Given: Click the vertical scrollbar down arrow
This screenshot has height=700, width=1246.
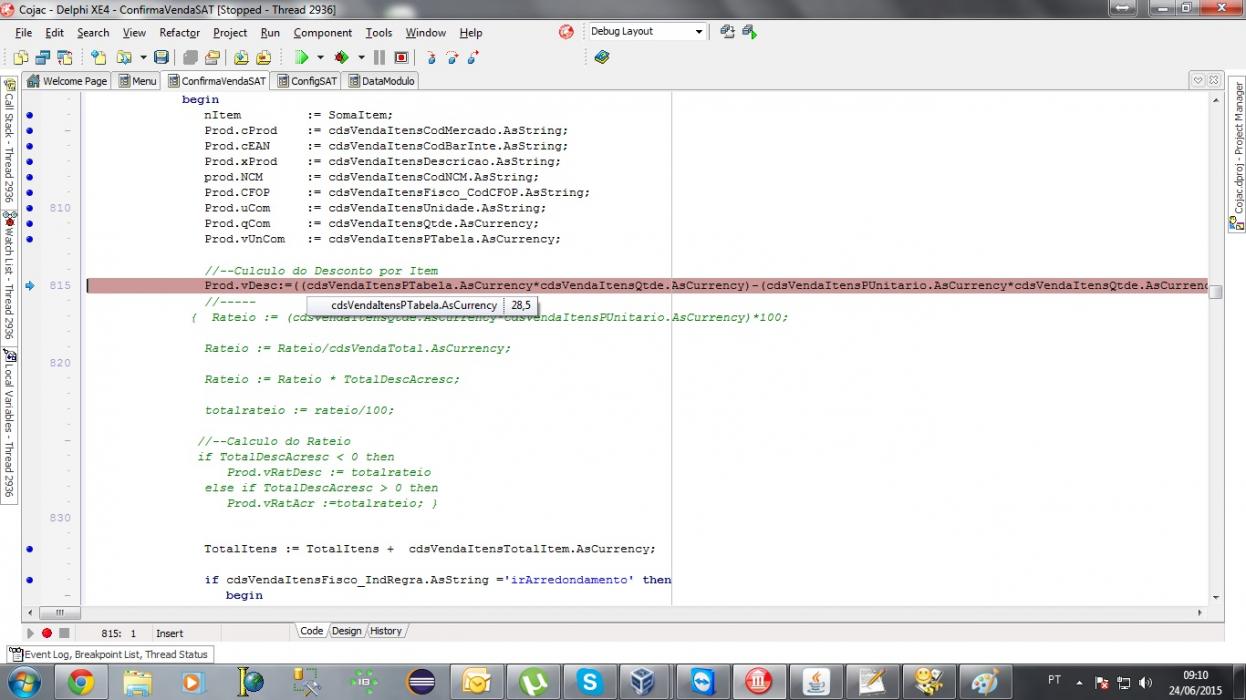Looking at the screenshot, I should click(x=1216, y=598).
